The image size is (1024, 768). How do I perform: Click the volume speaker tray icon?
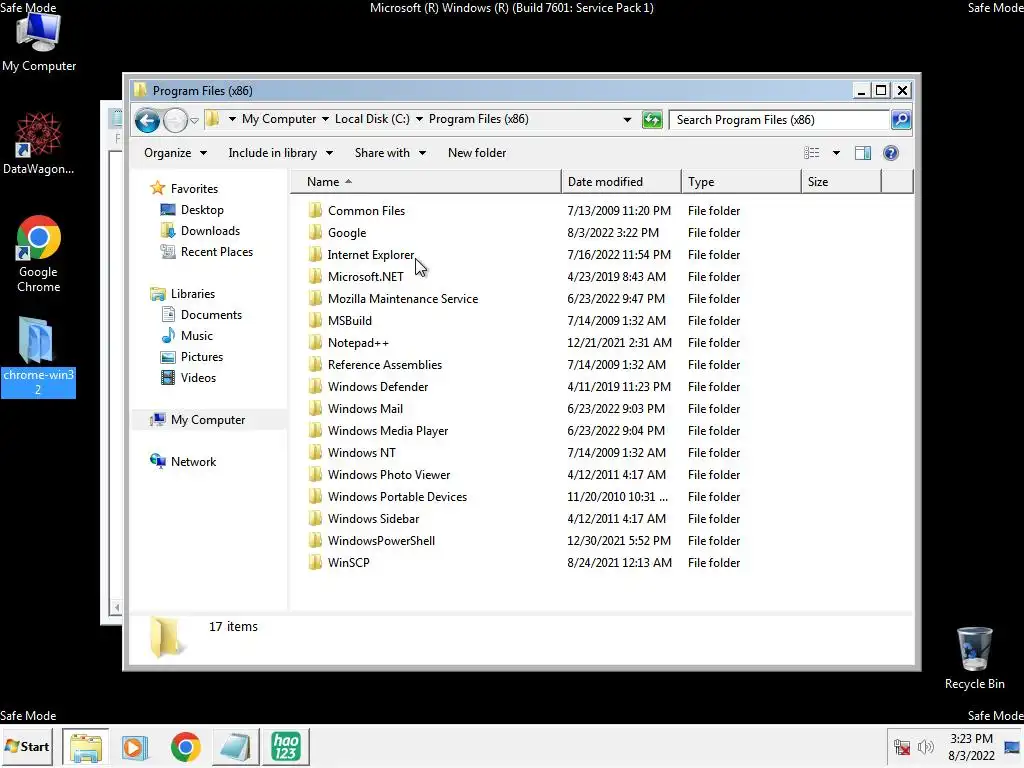(x=925, y=747)
